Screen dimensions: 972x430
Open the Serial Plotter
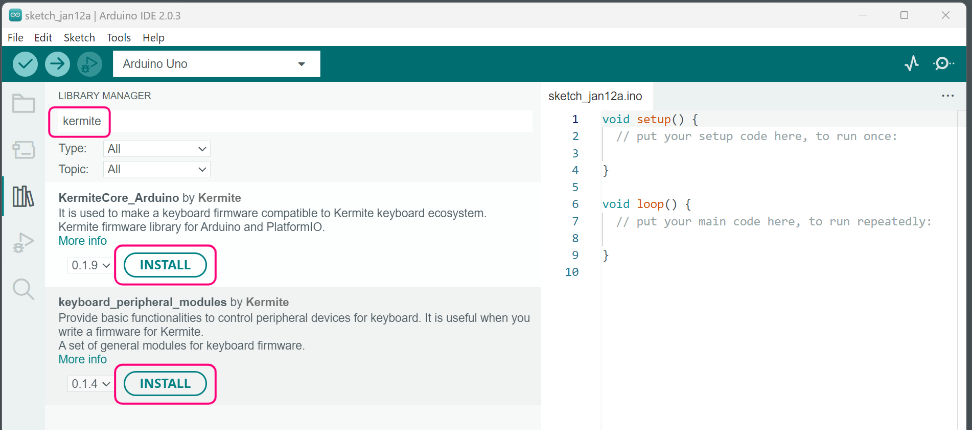(911, 64)
